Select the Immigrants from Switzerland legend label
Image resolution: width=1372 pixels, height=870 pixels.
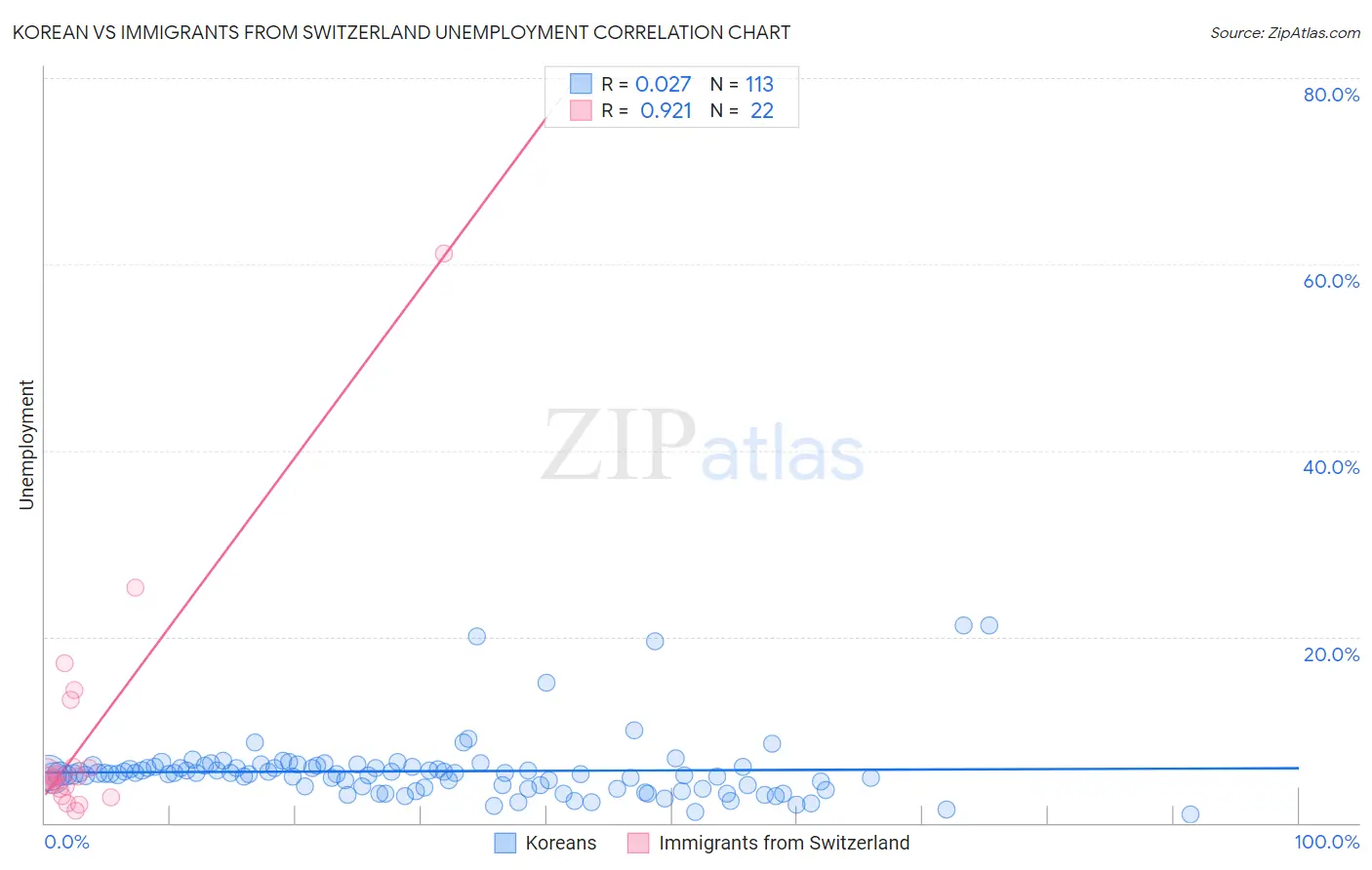click(784, 843)
